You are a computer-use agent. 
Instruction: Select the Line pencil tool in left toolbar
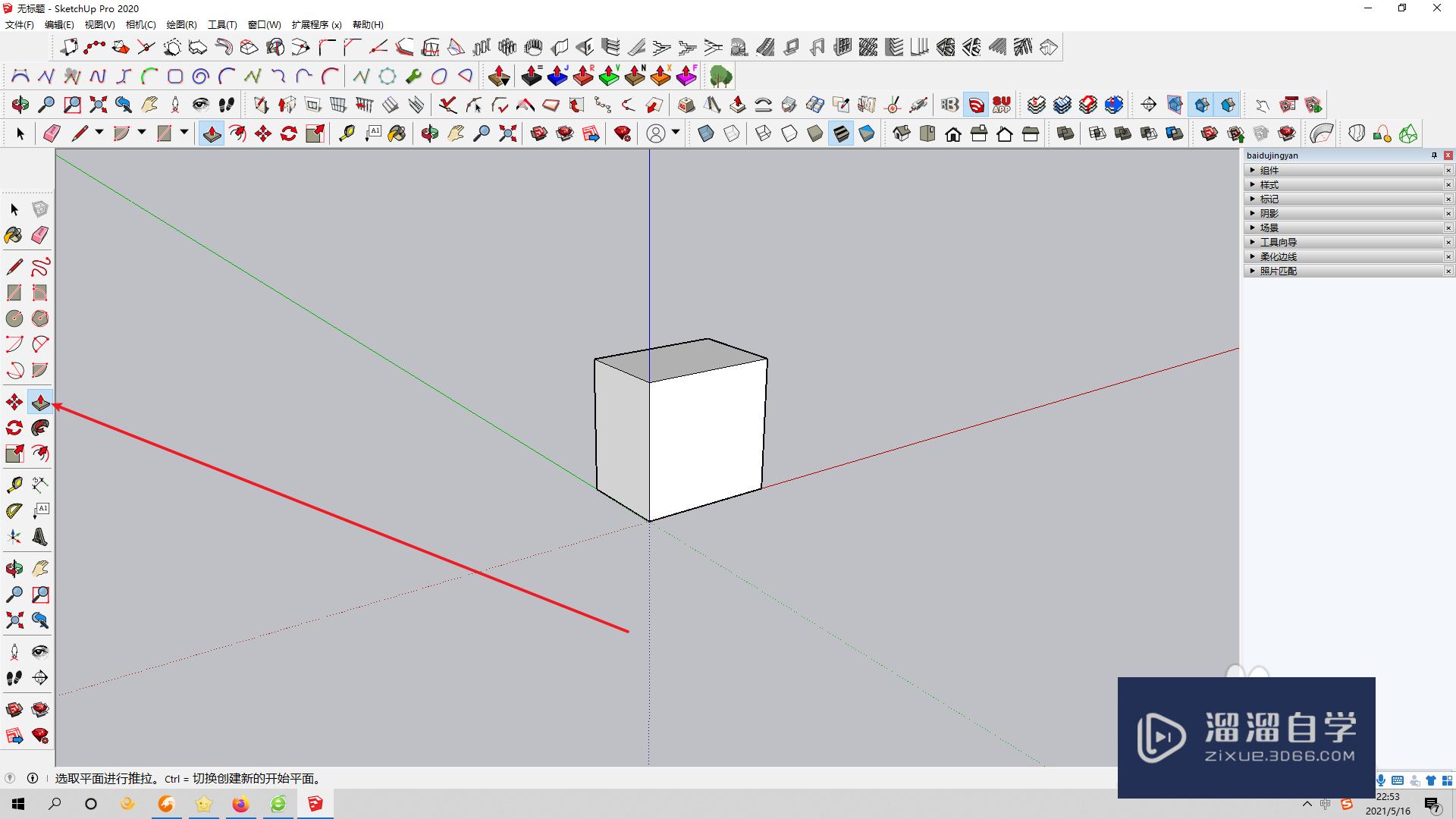click(x=14, y=267)
